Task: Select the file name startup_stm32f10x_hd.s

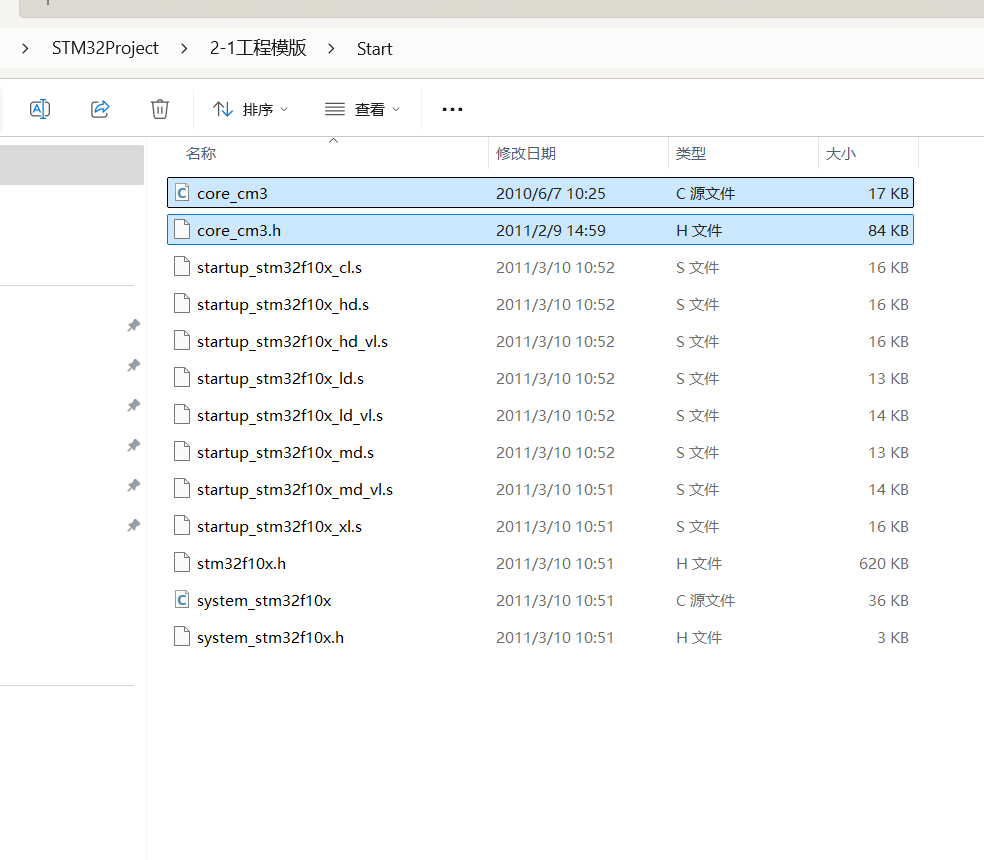Action: click(x=283, y=305)
